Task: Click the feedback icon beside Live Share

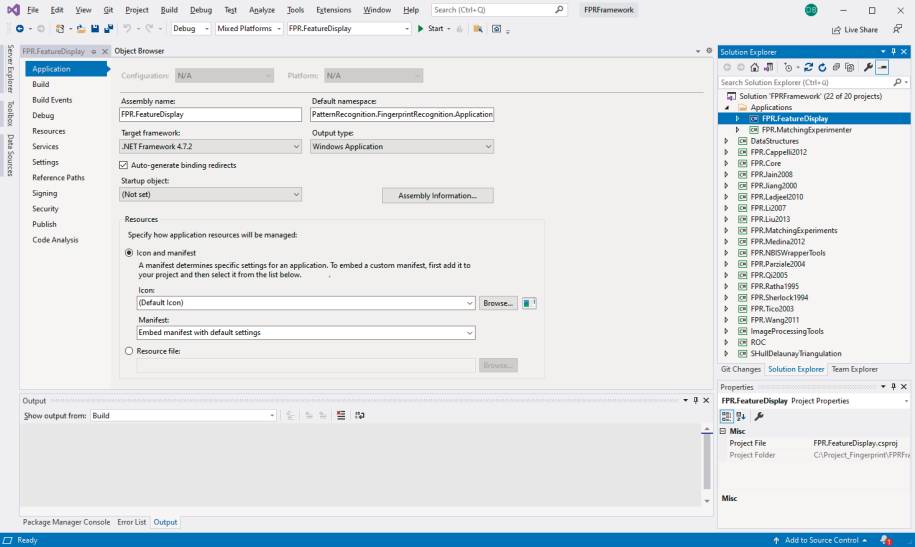Action: (897, 29)
